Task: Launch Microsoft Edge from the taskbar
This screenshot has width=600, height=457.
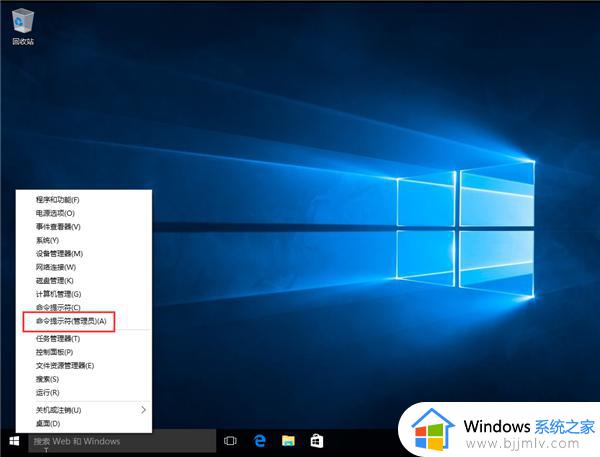Action: point(260,441)
